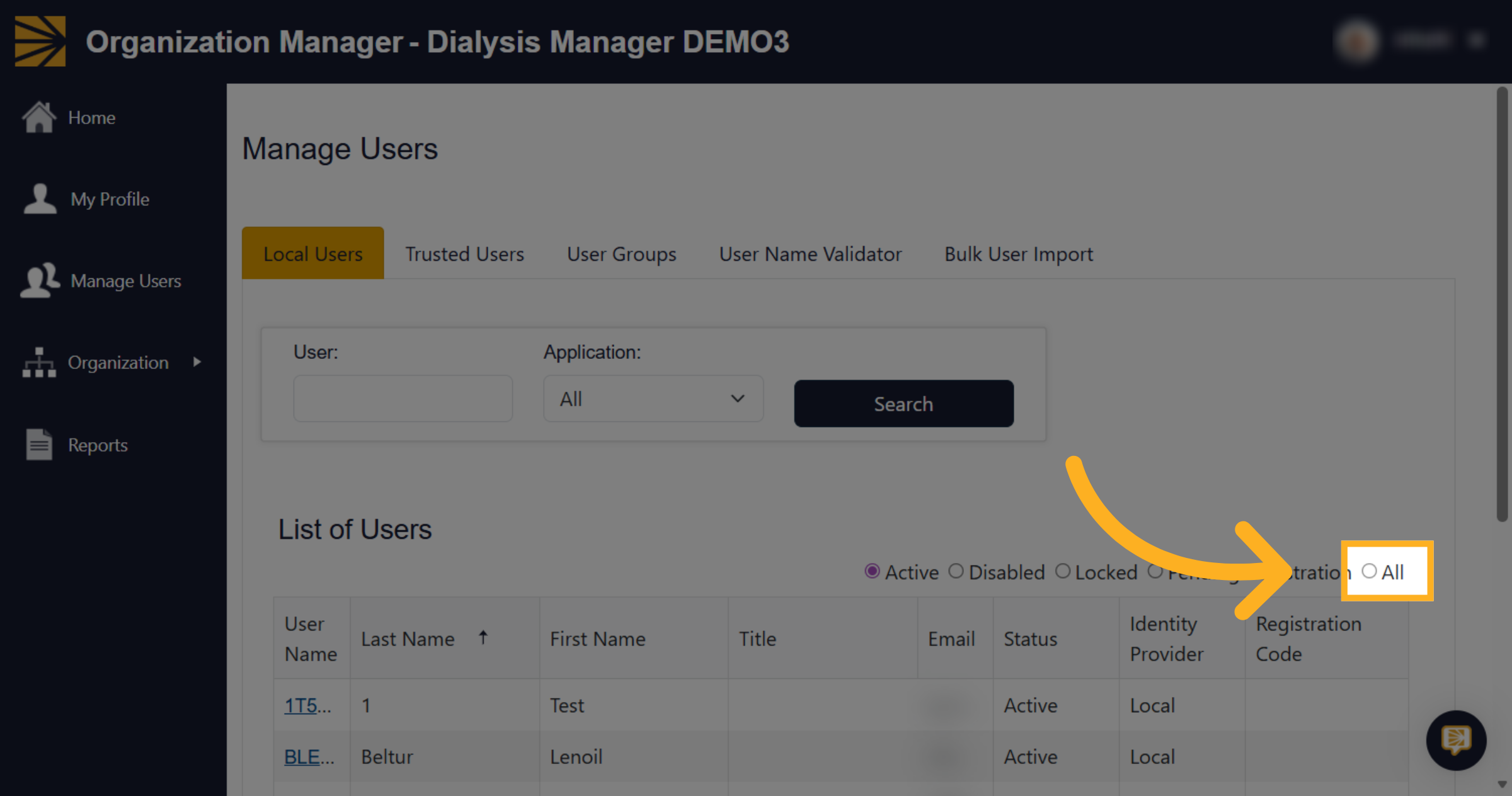
Task: Click the First Name column header
Action: [x=634, y=638]
